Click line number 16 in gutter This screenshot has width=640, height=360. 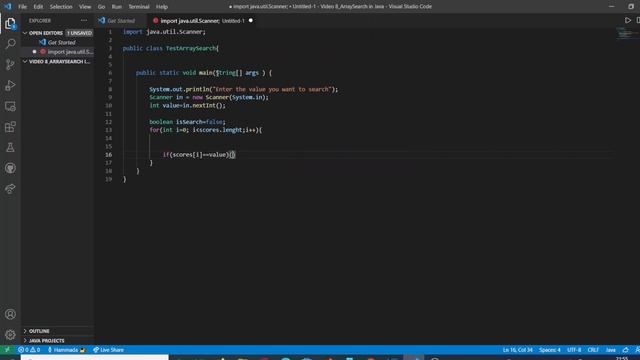(x=109, y=155)
